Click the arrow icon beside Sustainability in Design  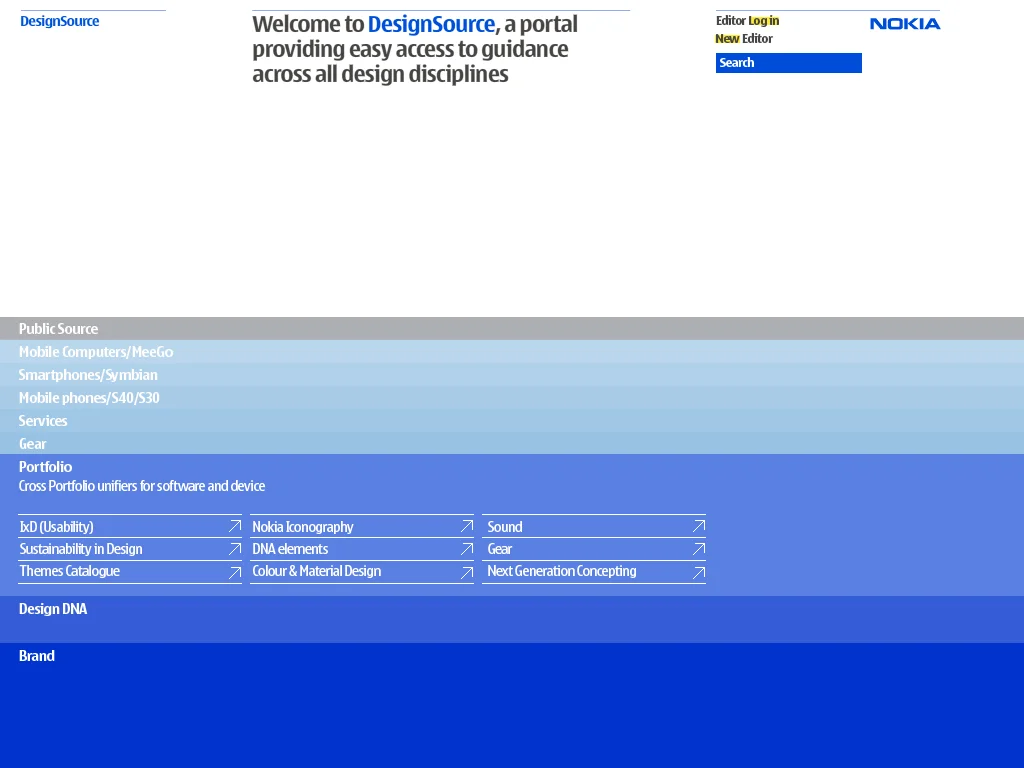click(234, 549)
